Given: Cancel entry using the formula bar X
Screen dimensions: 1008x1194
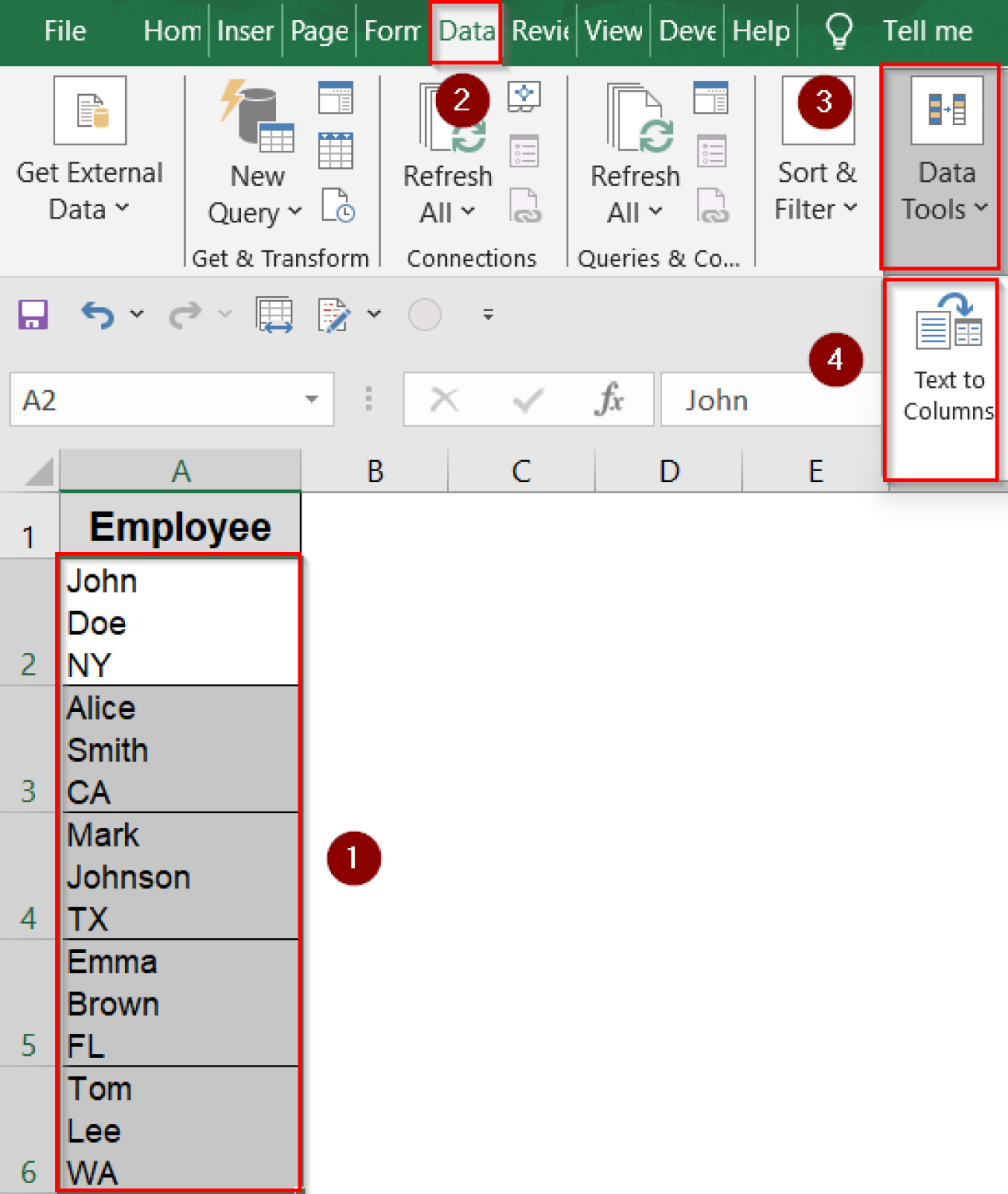Looking at the screenshot, I should (444, 400).
